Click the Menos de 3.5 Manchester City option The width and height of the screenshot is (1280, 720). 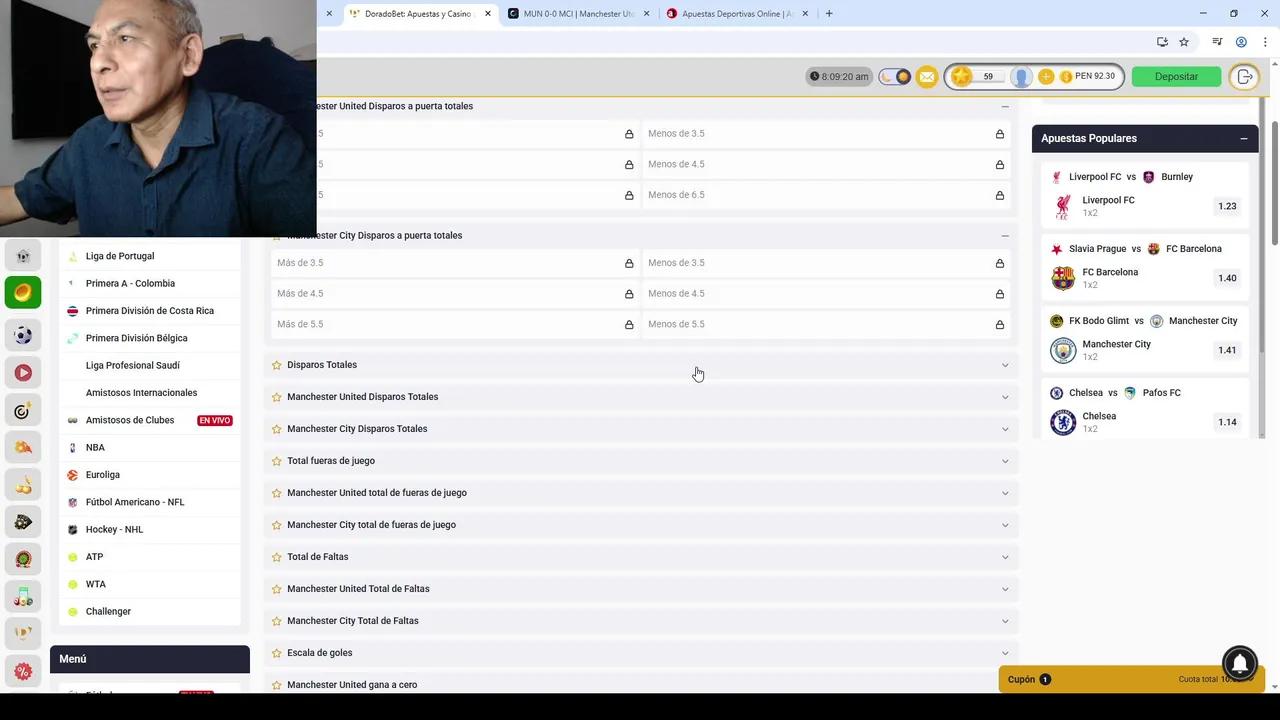826,263
